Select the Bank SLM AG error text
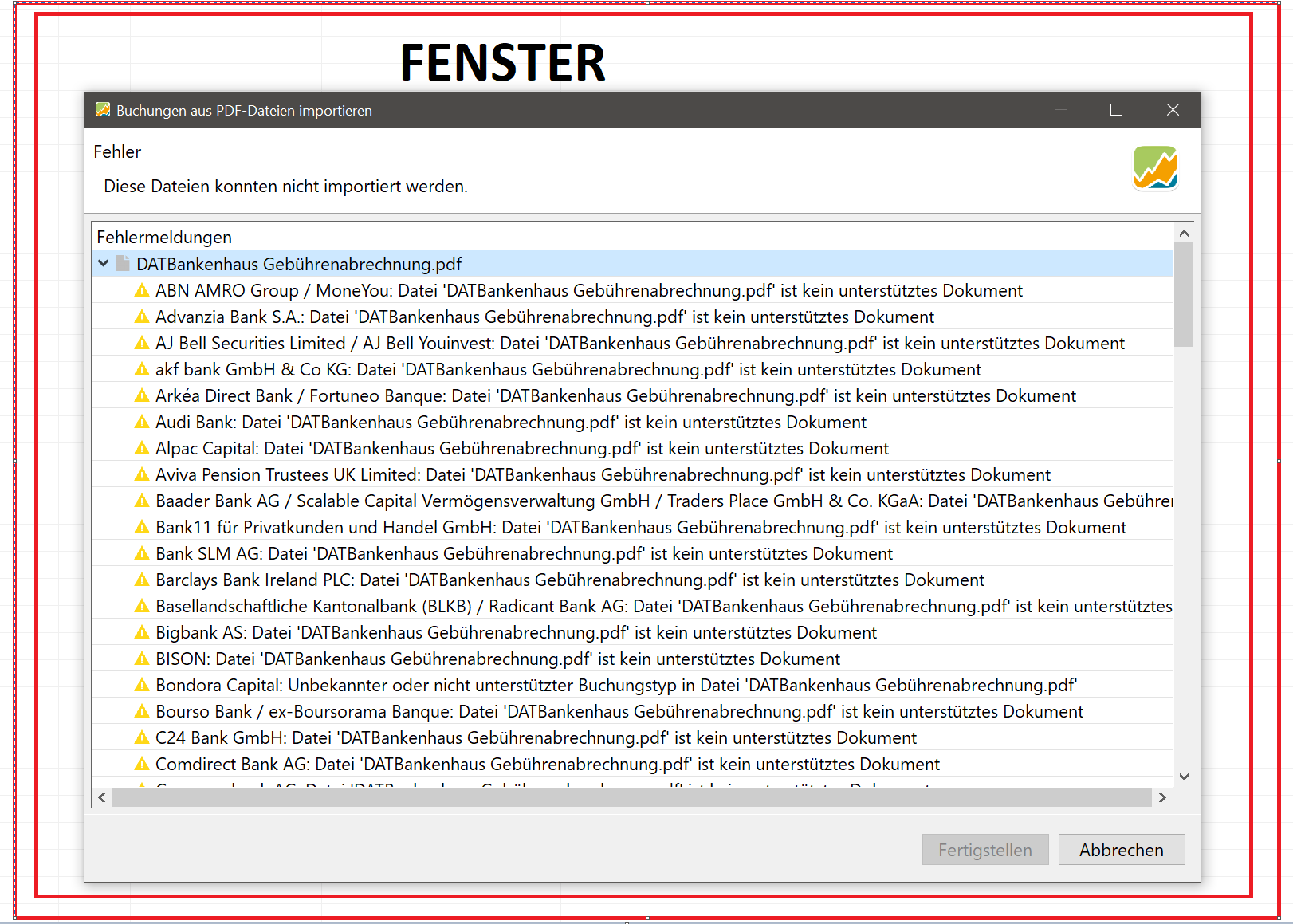 pyautogui.click(x=524, y=553)
